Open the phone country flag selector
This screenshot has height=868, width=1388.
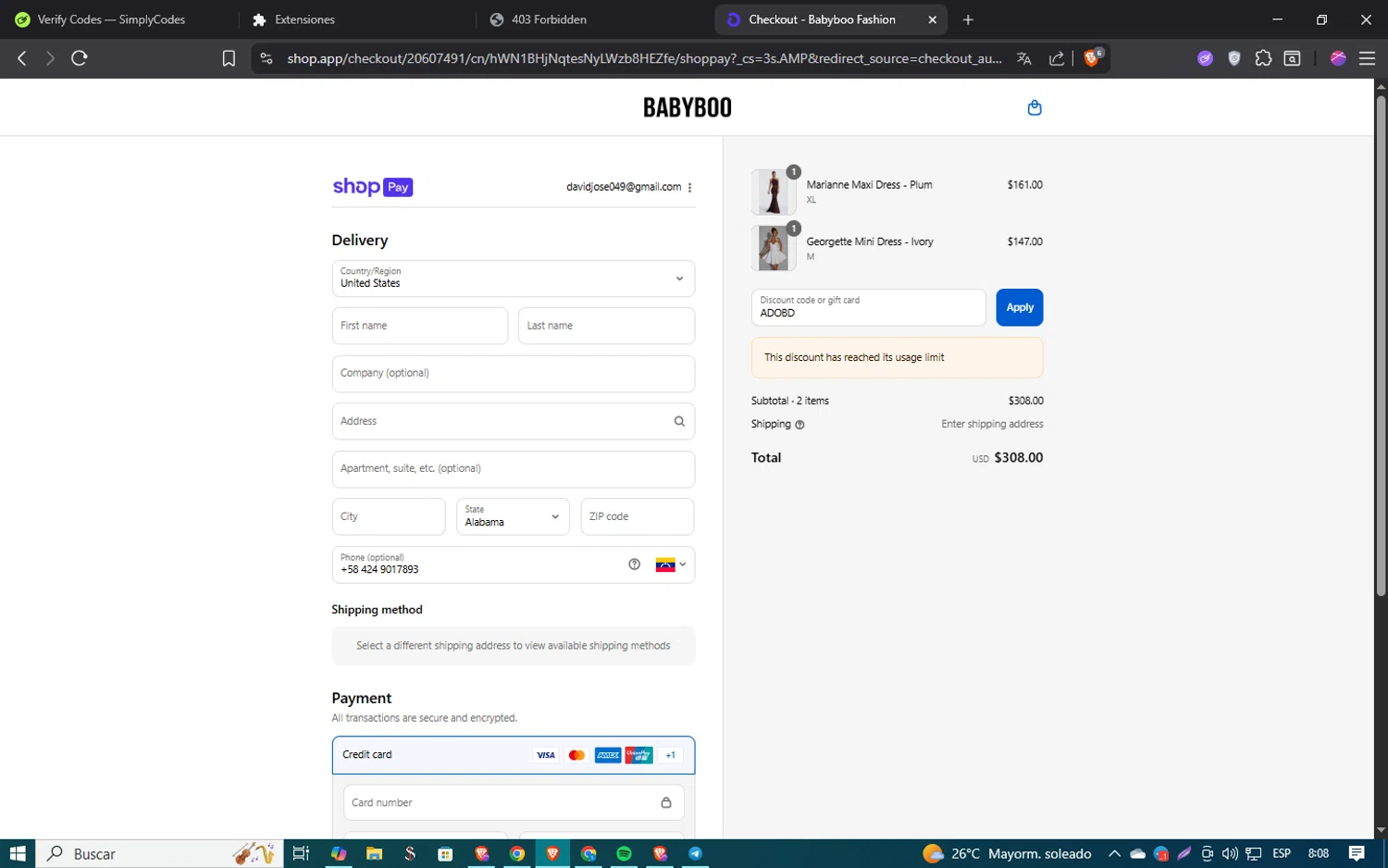pos(671,564)
